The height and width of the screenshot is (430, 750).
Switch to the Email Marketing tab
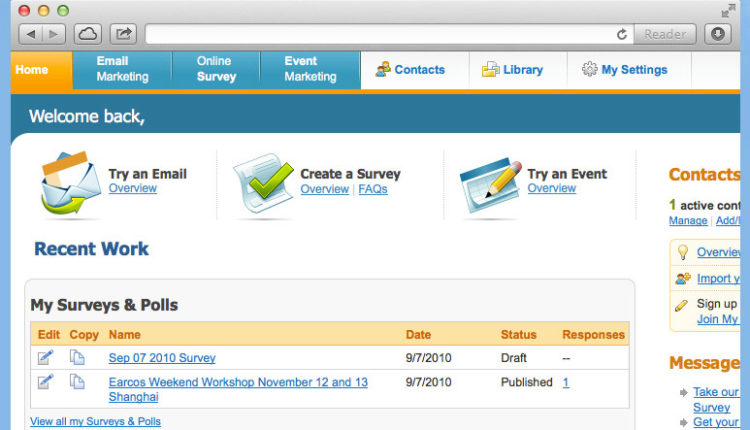[122, 70]
